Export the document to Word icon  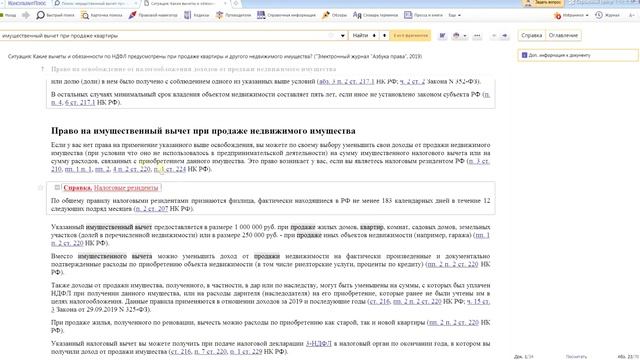pos(442,36)
